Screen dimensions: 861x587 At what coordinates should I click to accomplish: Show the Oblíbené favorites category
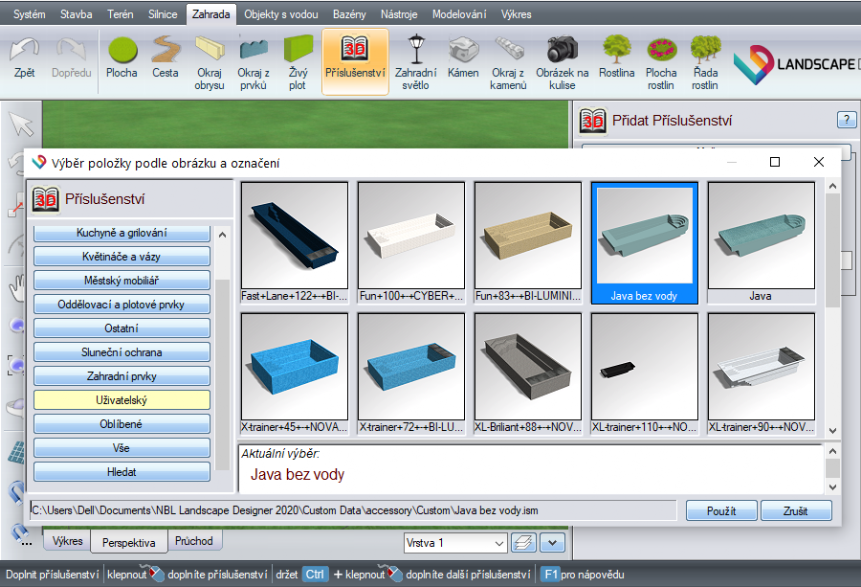pos(122,424)
